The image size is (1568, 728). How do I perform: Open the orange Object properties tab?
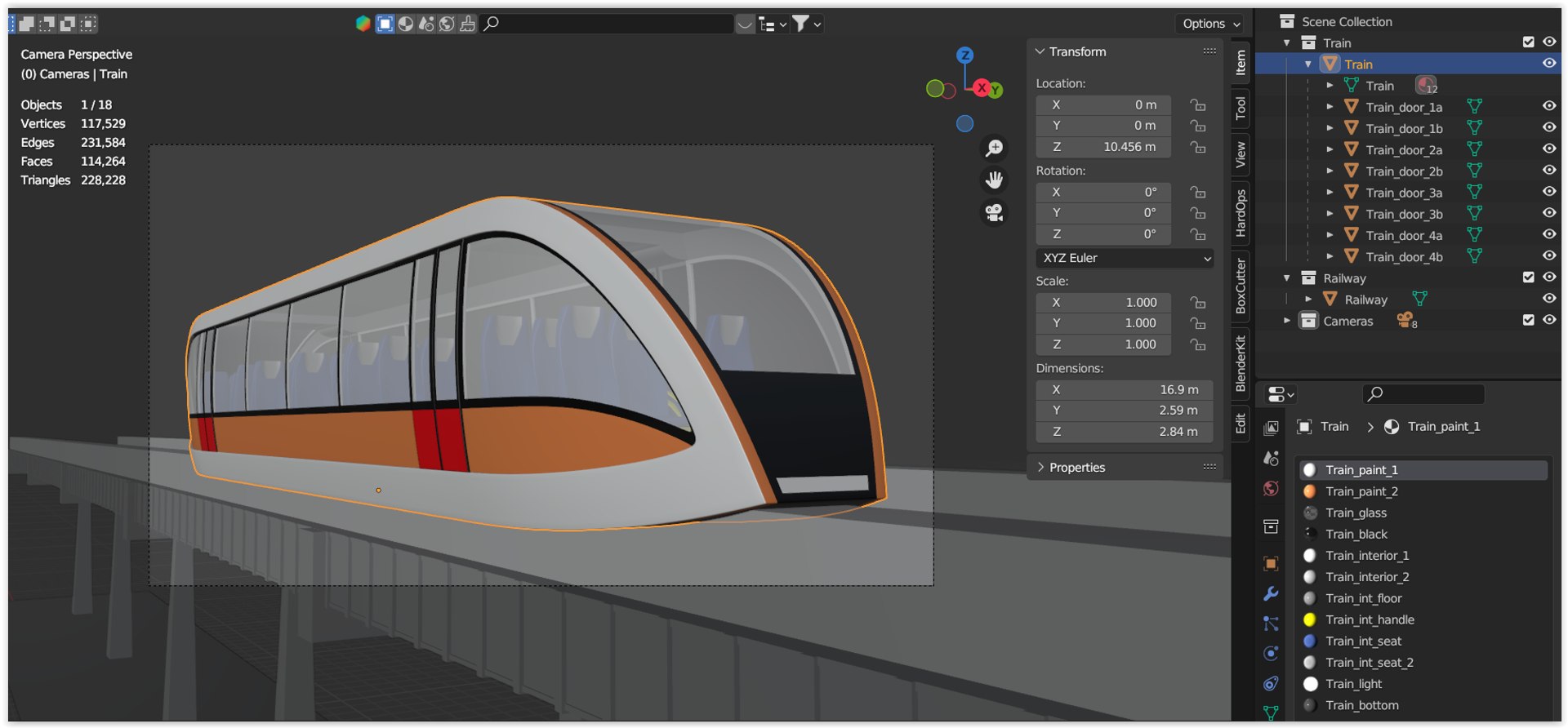click(1271, 563)
